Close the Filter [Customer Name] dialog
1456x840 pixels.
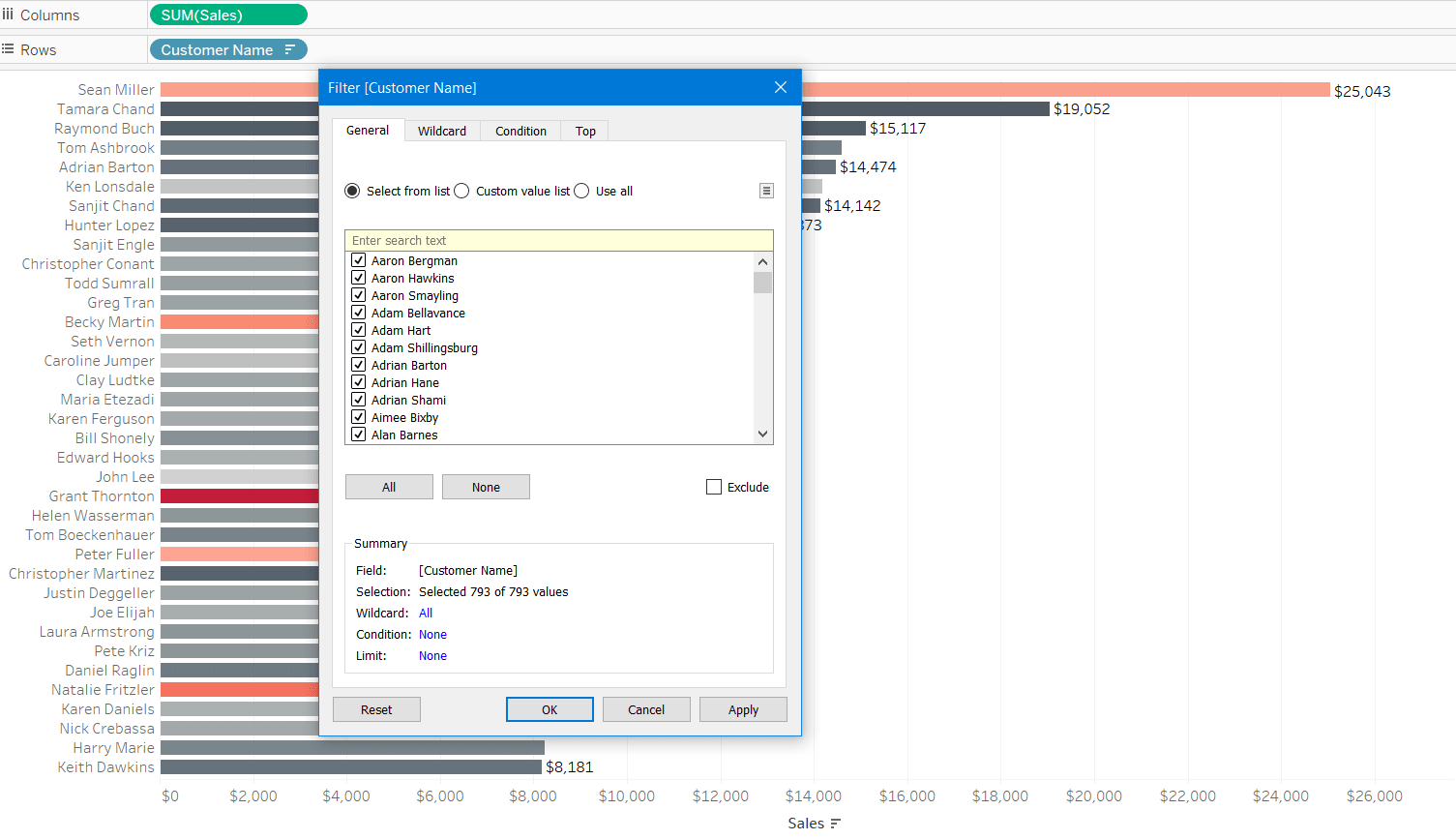pyautogui.click(x=781, y=87)
